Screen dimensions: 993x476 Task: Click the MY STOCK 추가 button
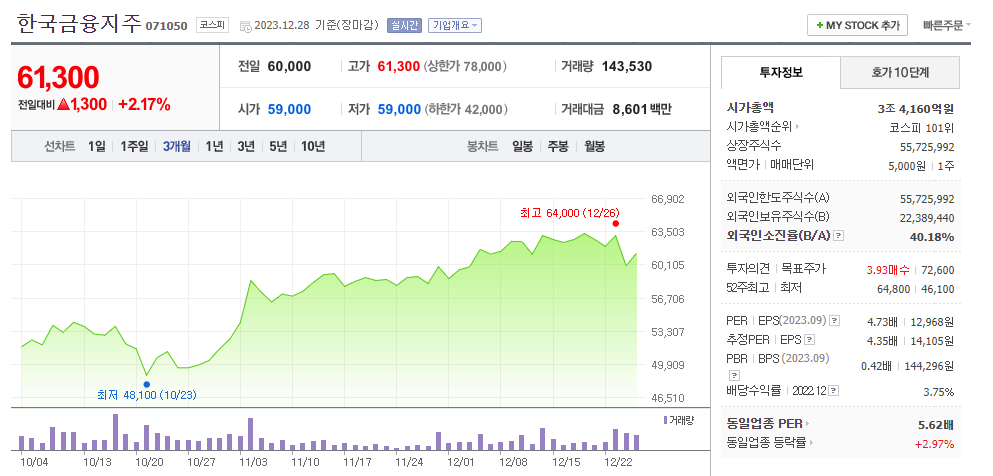click(857, 25)
